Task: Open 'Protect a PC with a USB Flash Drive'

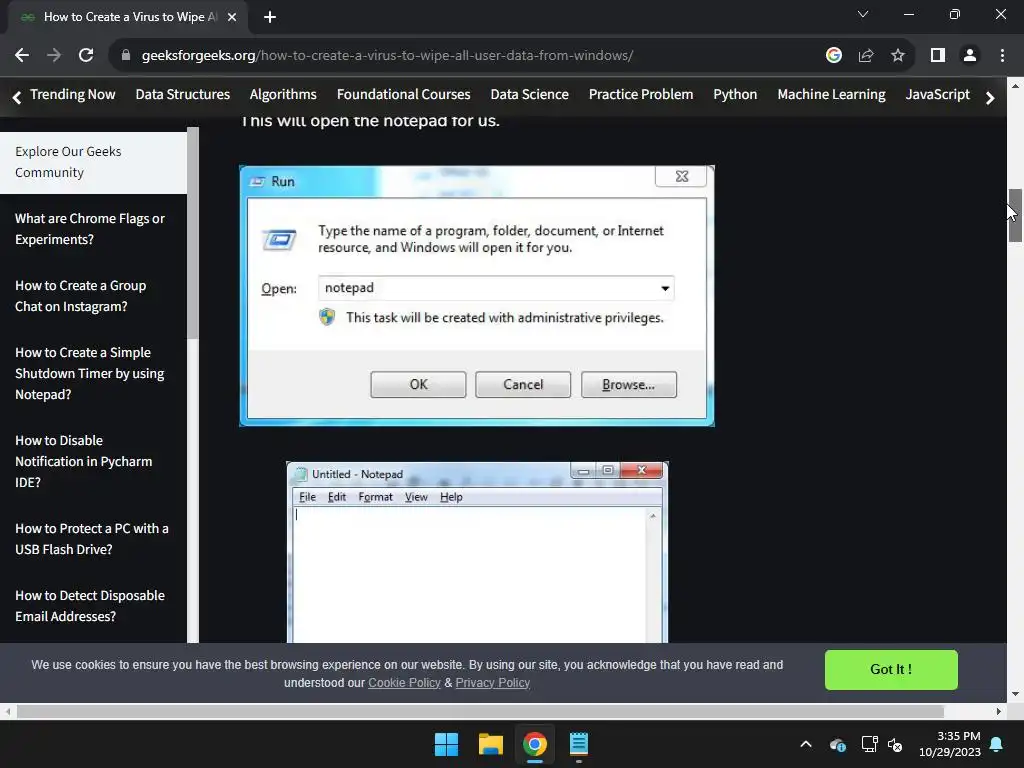Action: point(92,539)
